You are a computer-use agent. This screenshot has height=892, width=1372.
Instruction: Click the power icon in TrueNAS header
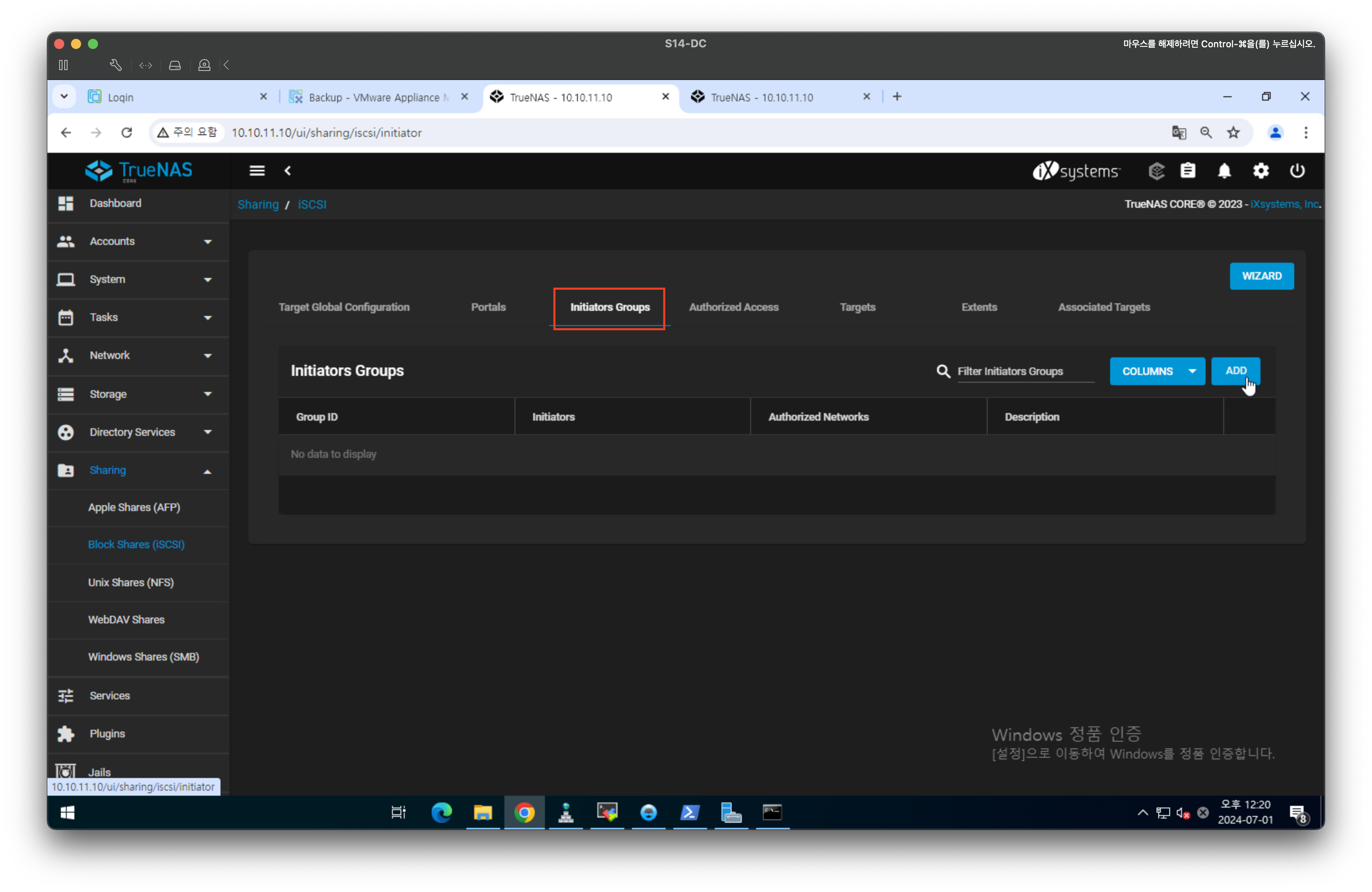coord(1297,171)
